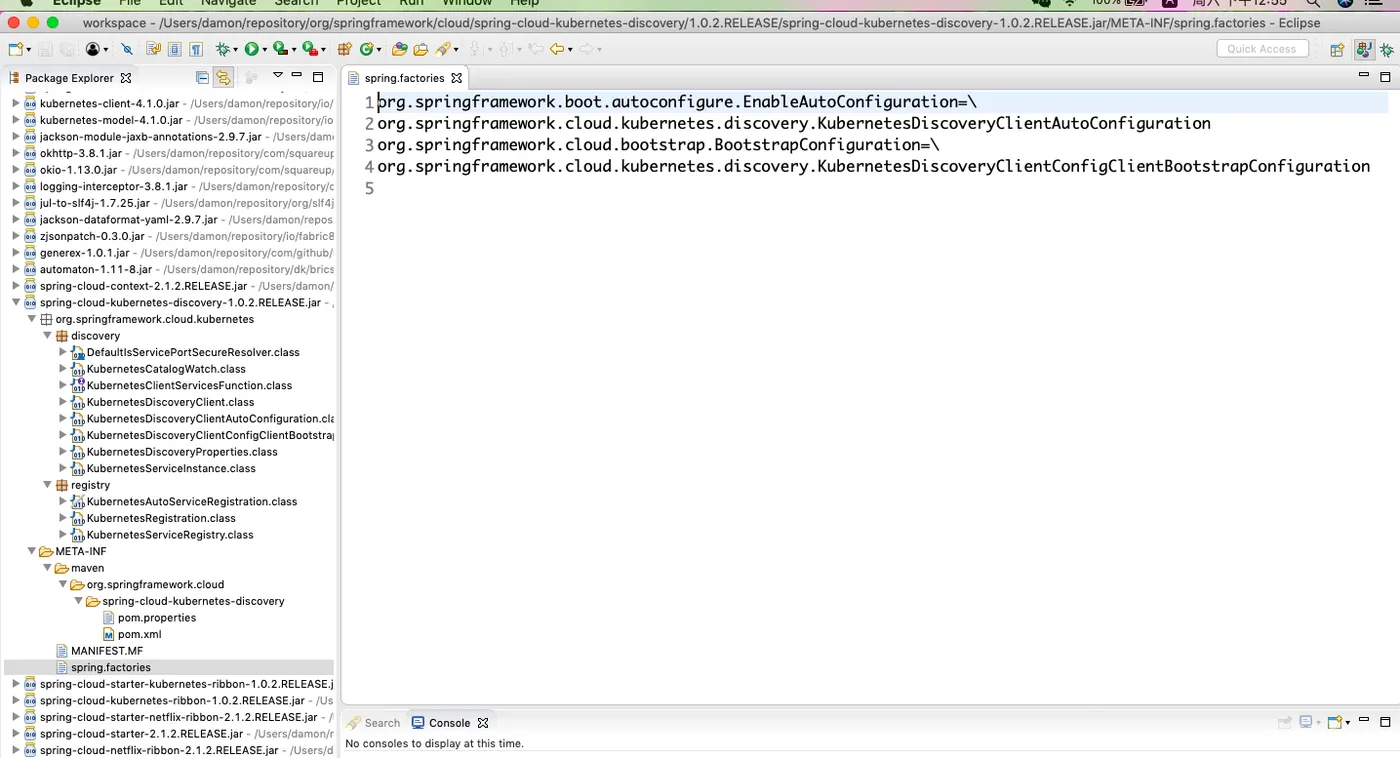Collapse the spring-cloud-kubernetes-discovery-1.0.2.RELEASE.jar node
1400x758 pixels.
point(16,302)
